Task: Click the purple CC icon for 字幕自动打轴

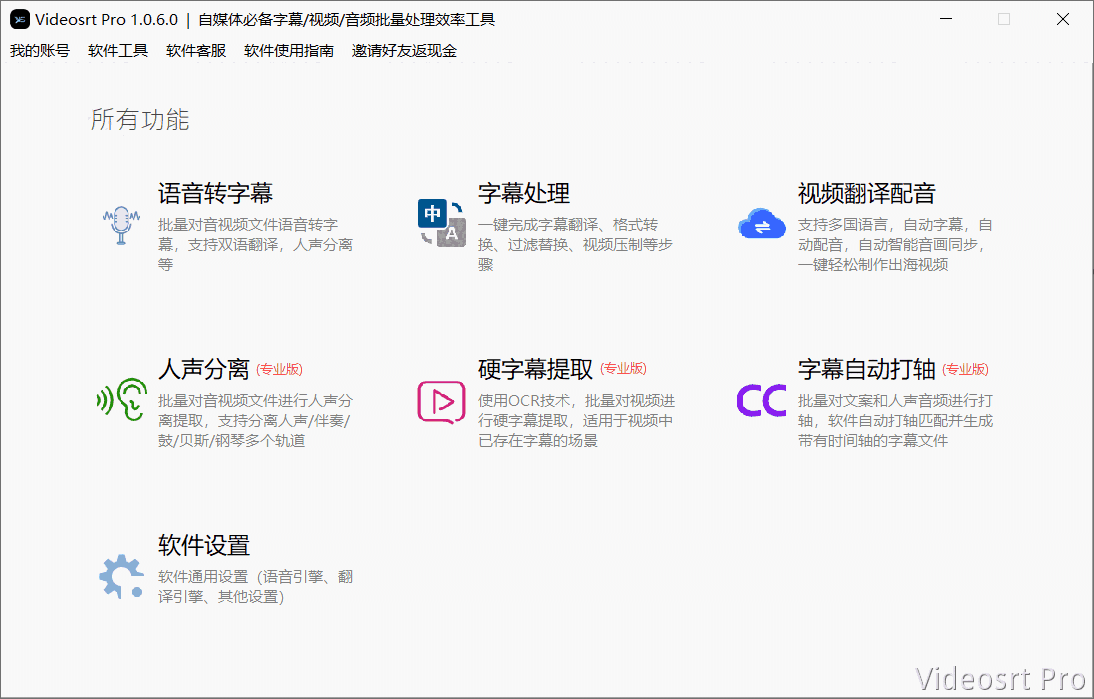Action: click(x=762, y=400)
